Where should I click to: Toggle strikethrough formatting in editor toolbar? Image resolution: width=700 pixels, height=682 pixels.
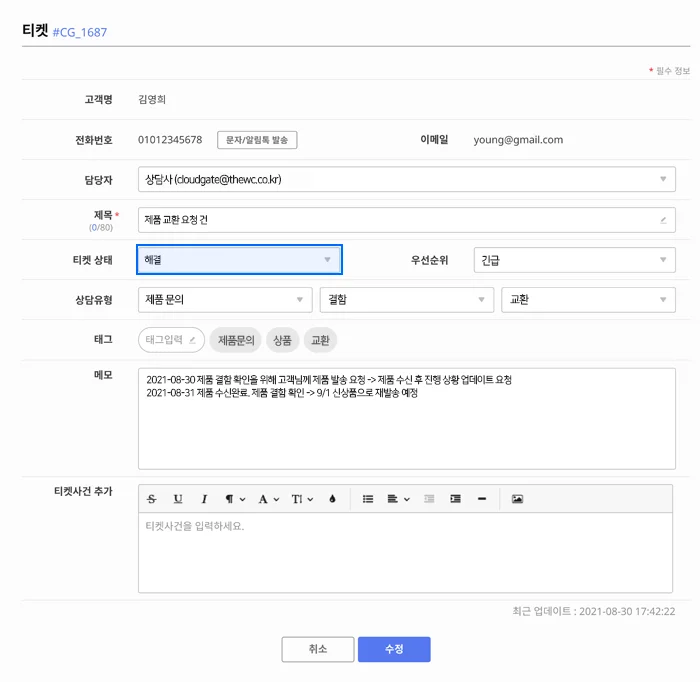[152, 498]
